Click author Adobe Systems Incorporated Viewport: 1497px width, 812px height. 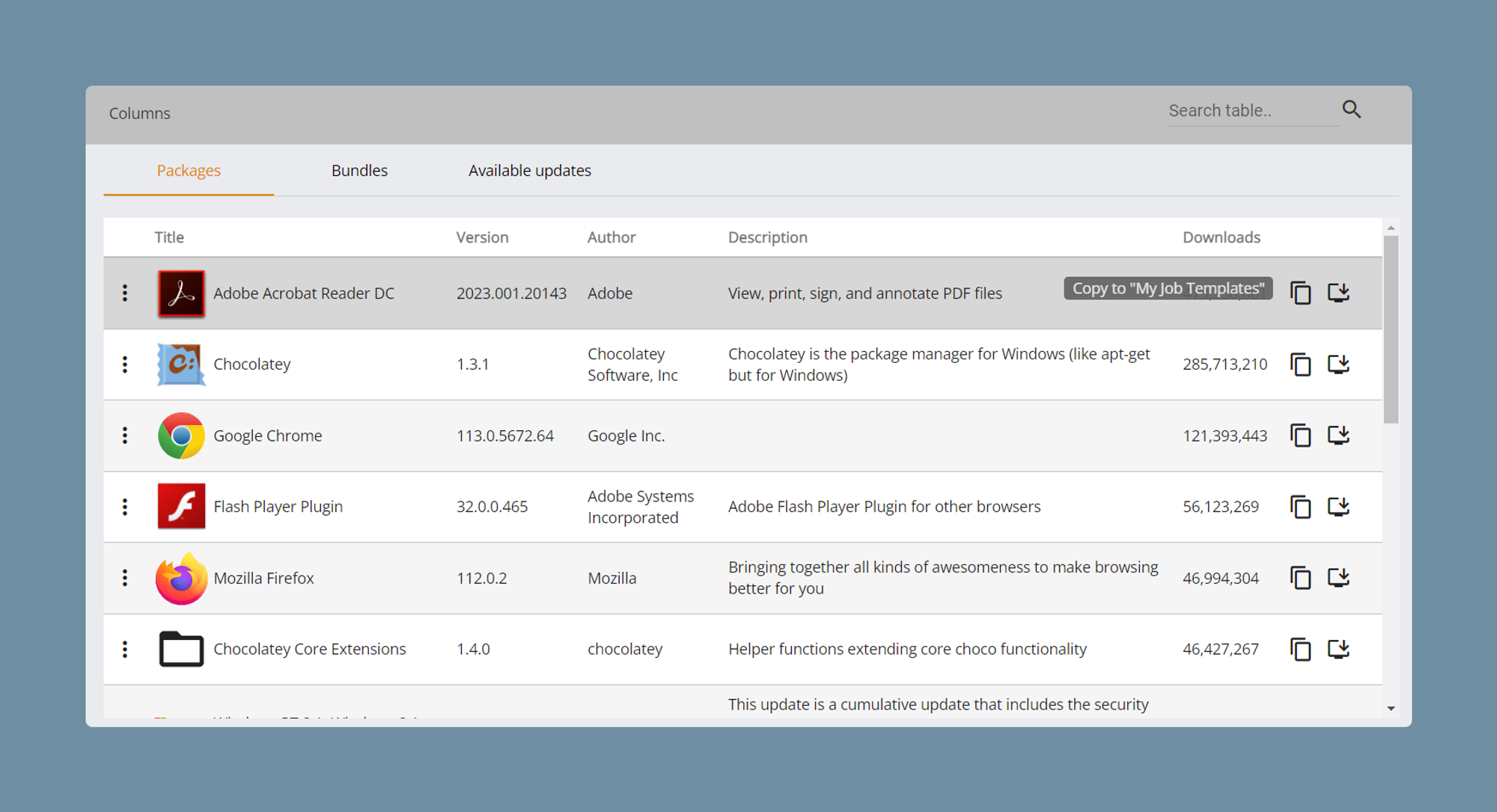tap(641, 507)
